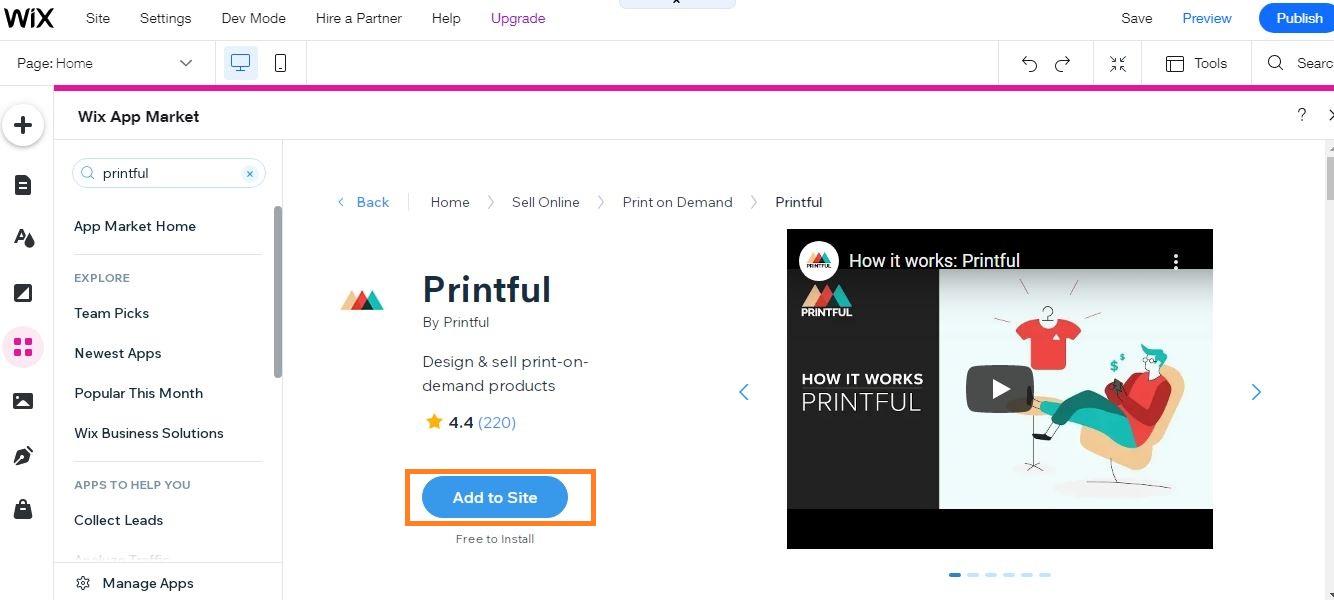1334x600 pixels.
Task: Open the Settings menu
Action: [x=165, y=18]
